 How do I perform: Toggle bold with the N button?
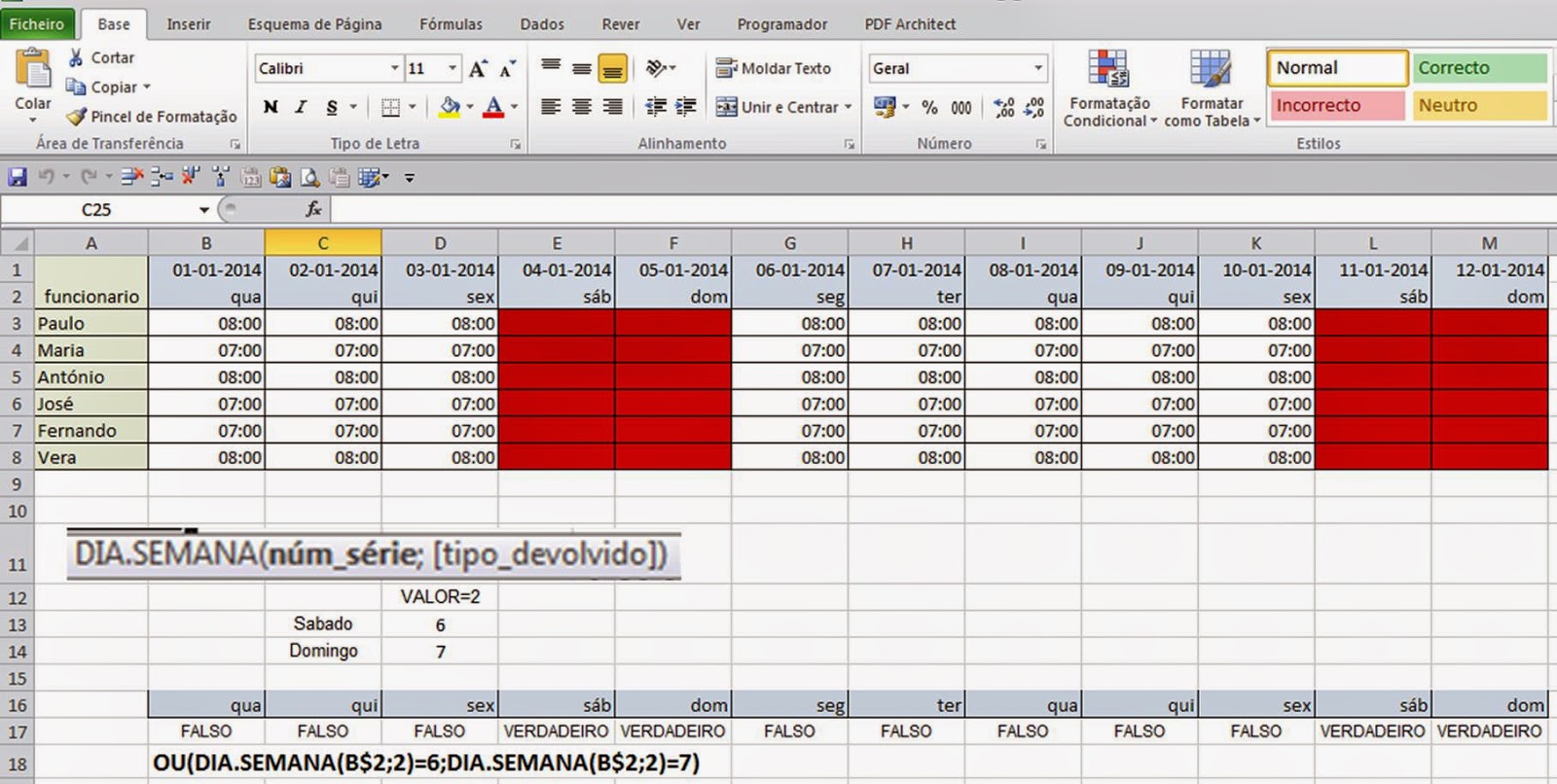271,107
